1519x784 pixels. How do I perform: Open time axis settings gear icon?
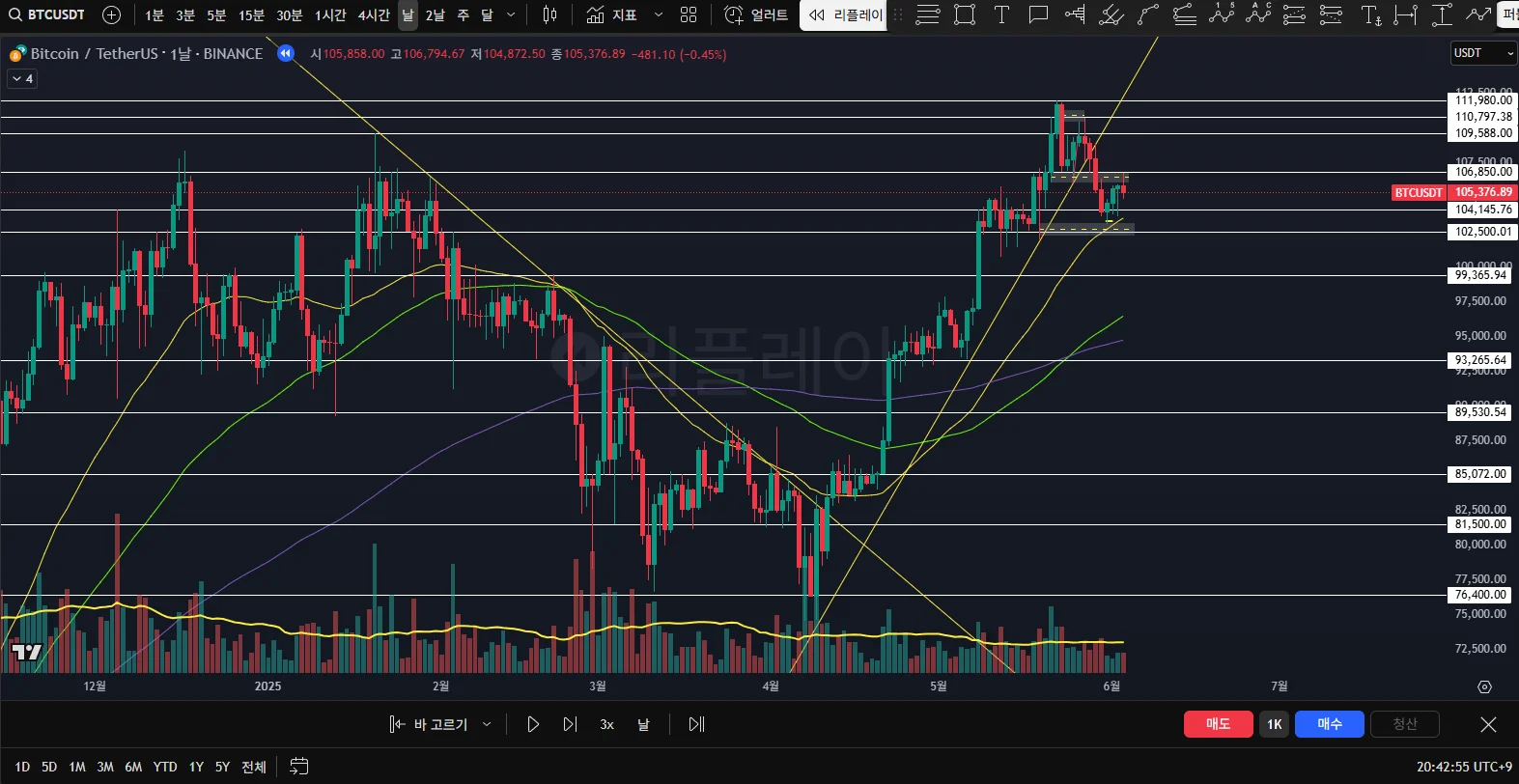click(x=1484, y=686)
